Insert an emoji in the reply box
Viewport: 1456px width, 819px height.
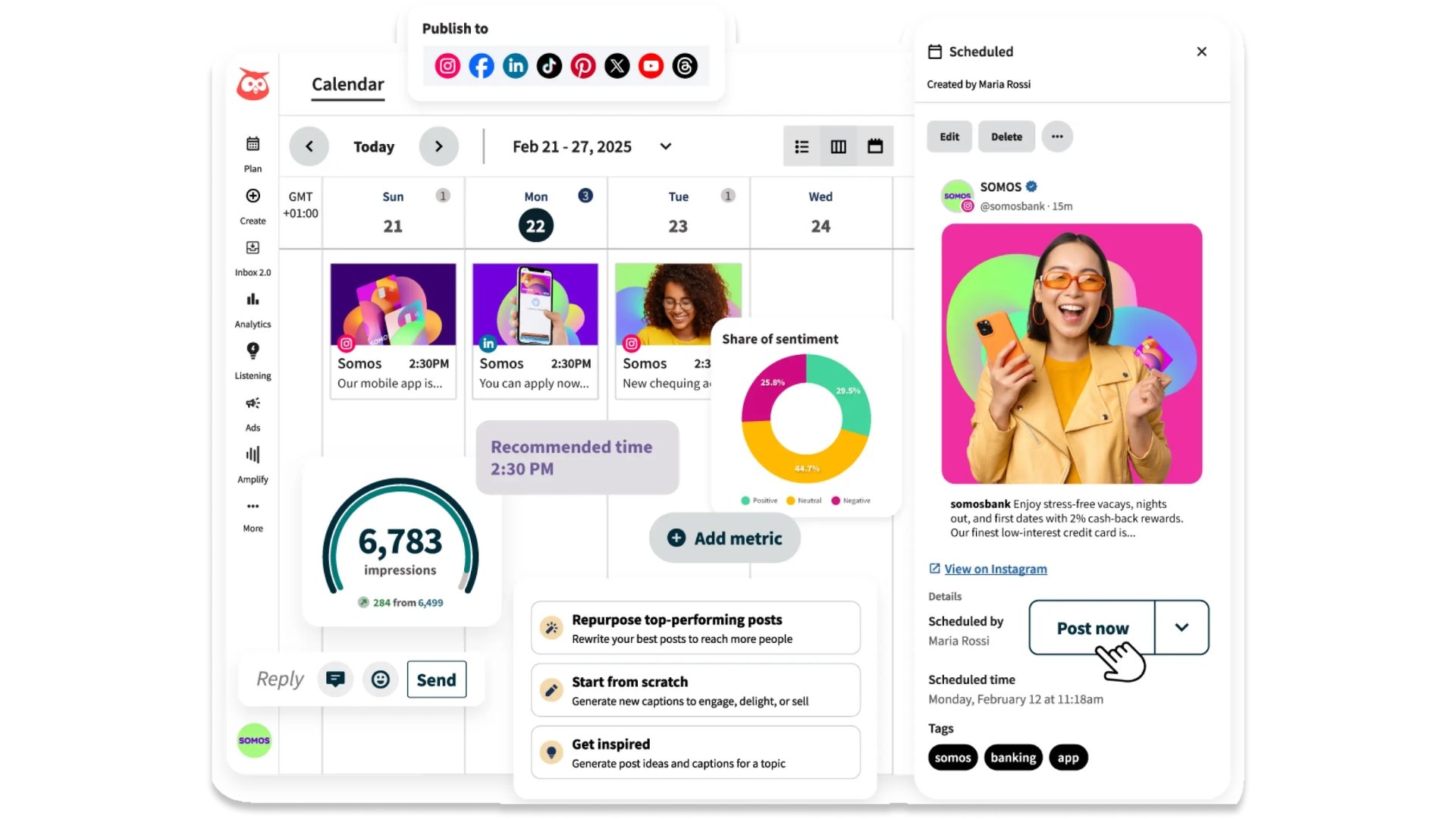tap(381, 679)
